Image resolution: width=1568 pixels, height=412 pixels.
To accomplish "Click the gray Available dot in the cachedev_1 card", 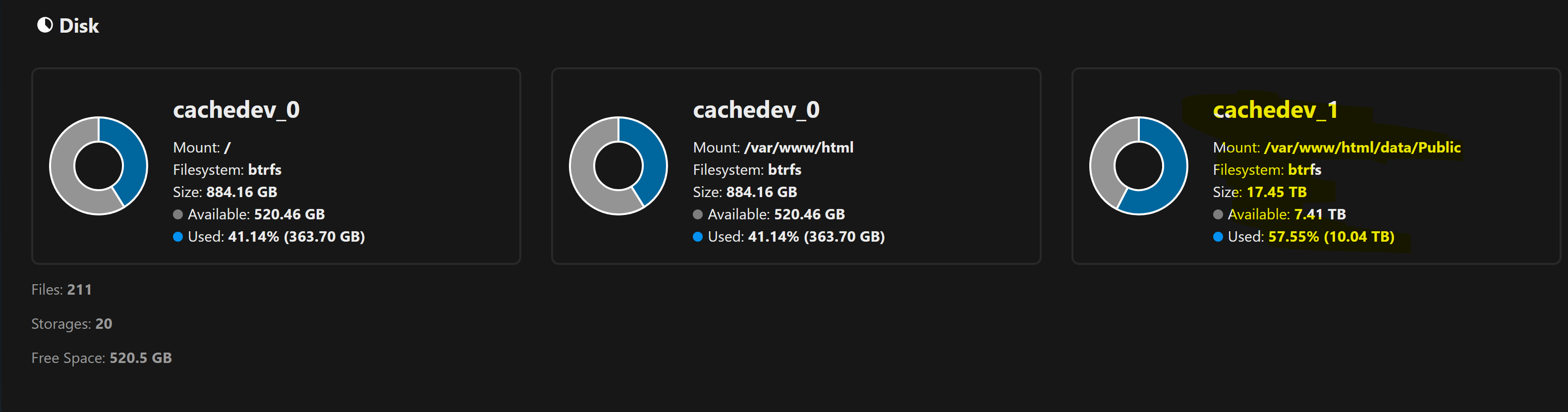I will click(1218, 214).
